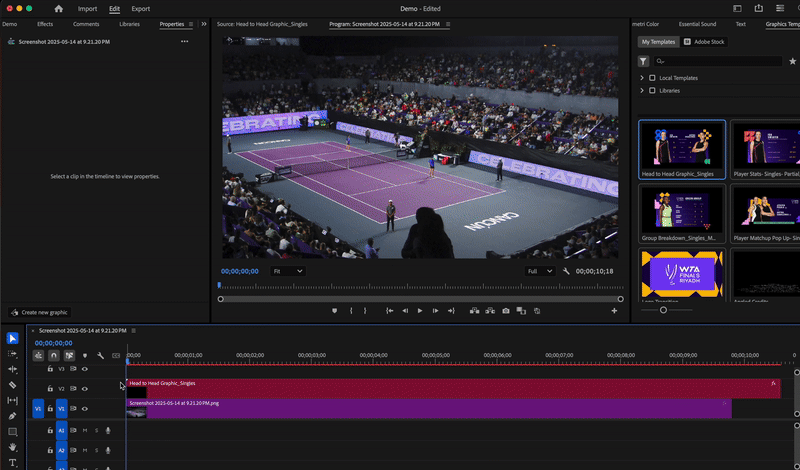Select the Pen tool
Image resolution: width=800 pixels, height=470 pixels.
pyautogui.click(x=13, y=416)
